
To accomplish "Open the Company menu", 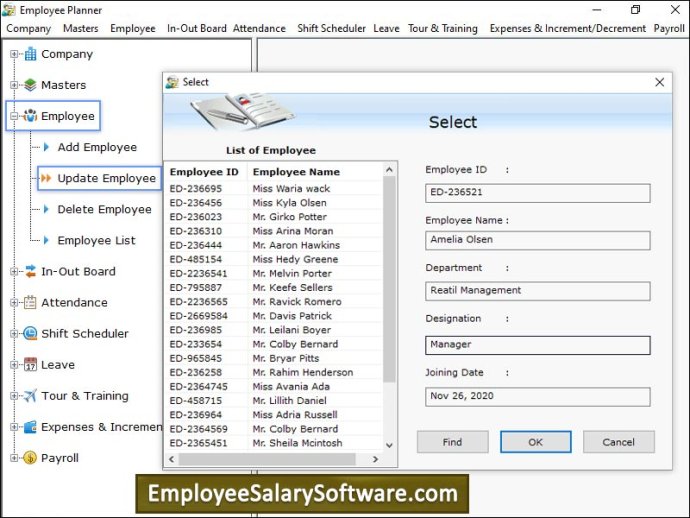I will 29,29.
